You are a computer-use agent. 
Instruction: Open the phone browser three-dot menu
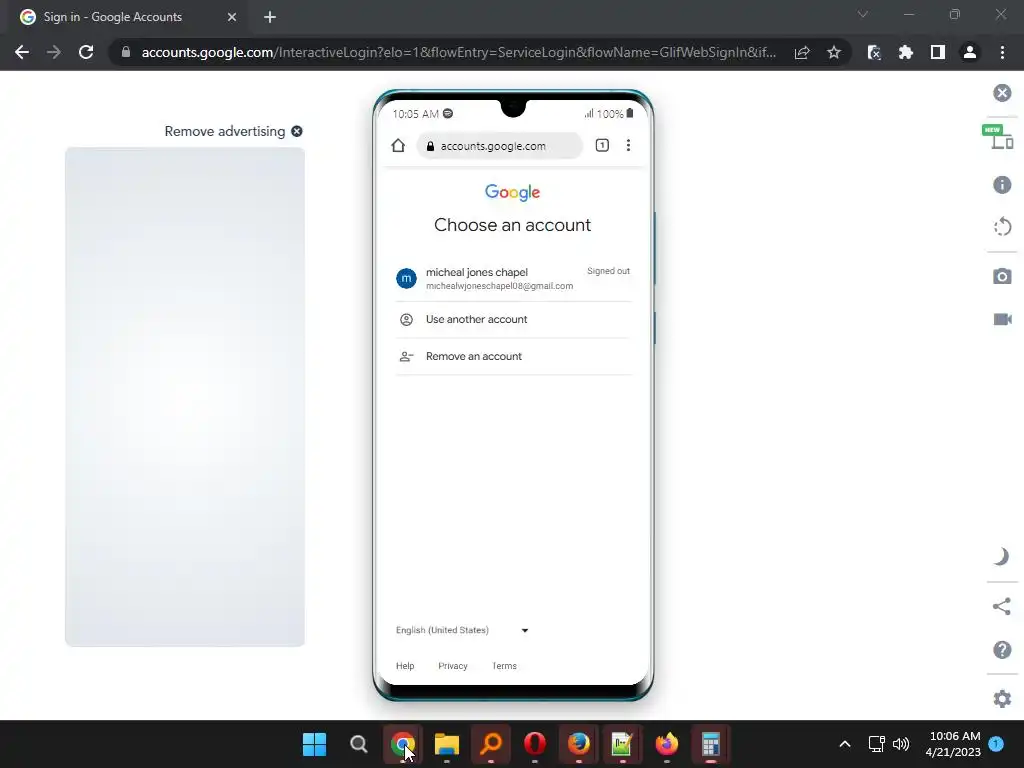click(628, 146)
